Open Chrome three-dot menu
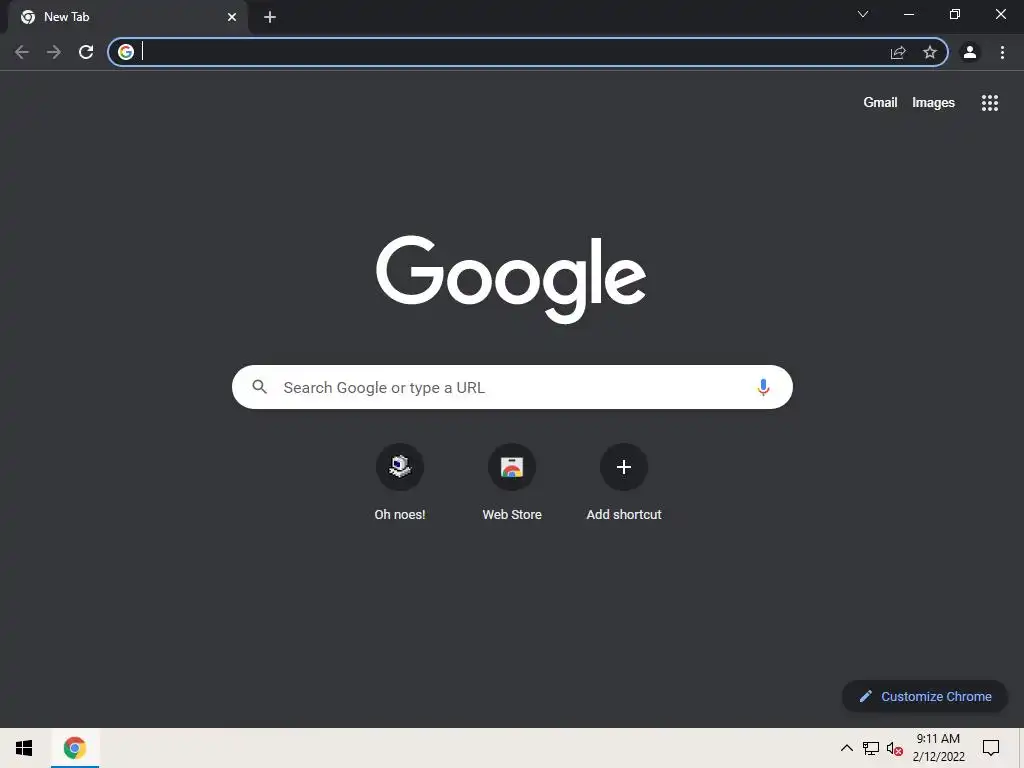The image size is (1024, 768). pos(1002,52)
